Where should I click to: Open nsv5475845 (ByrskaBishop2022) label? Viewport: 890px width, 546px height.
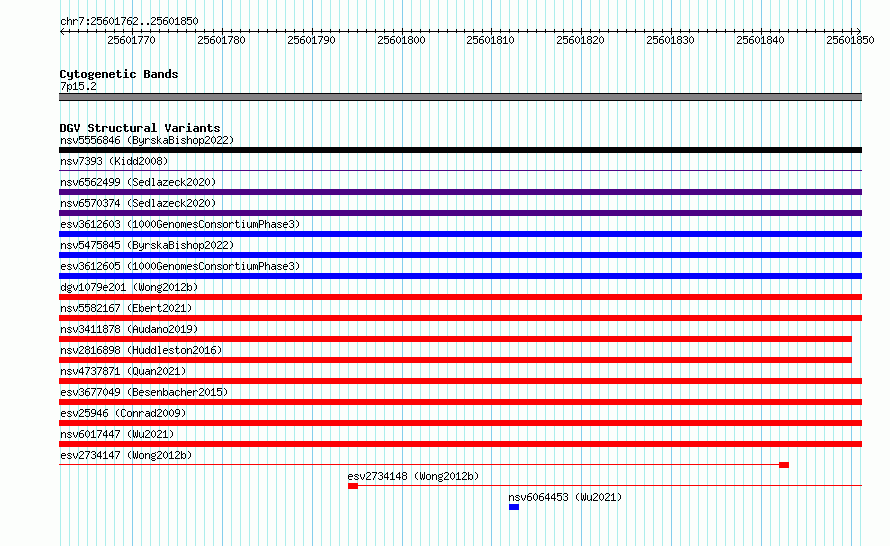tap(147, 245)
